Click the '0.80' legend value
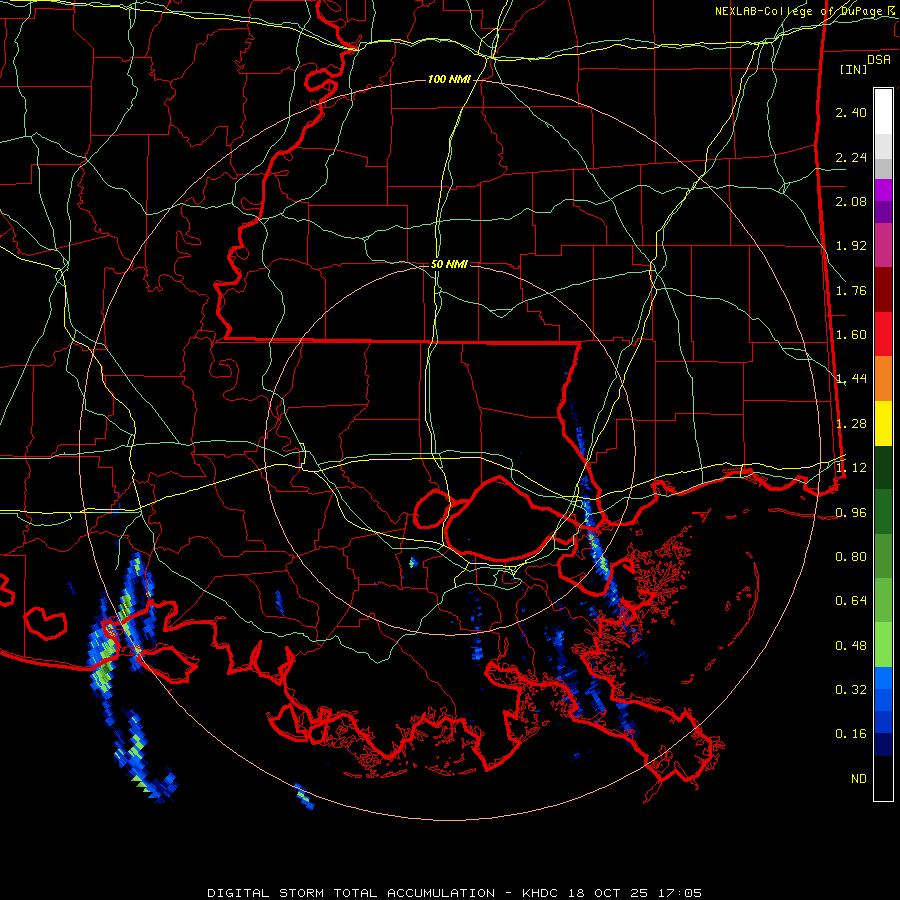 851,557
